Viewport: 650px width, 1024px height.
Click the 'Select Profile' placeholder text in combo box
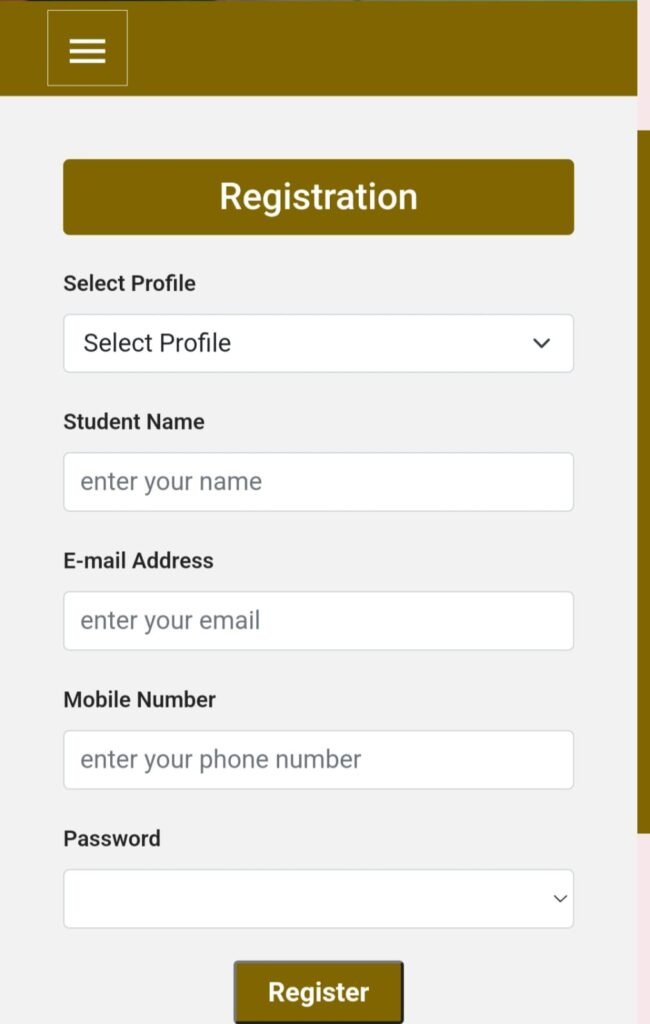tap(157, 343)
